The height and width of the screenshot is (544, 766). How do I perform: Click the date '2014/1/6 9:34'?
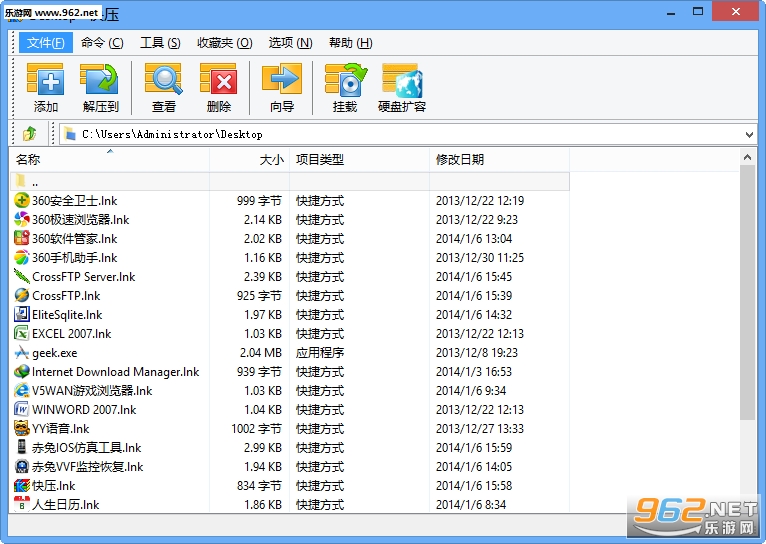click(471, 391)
